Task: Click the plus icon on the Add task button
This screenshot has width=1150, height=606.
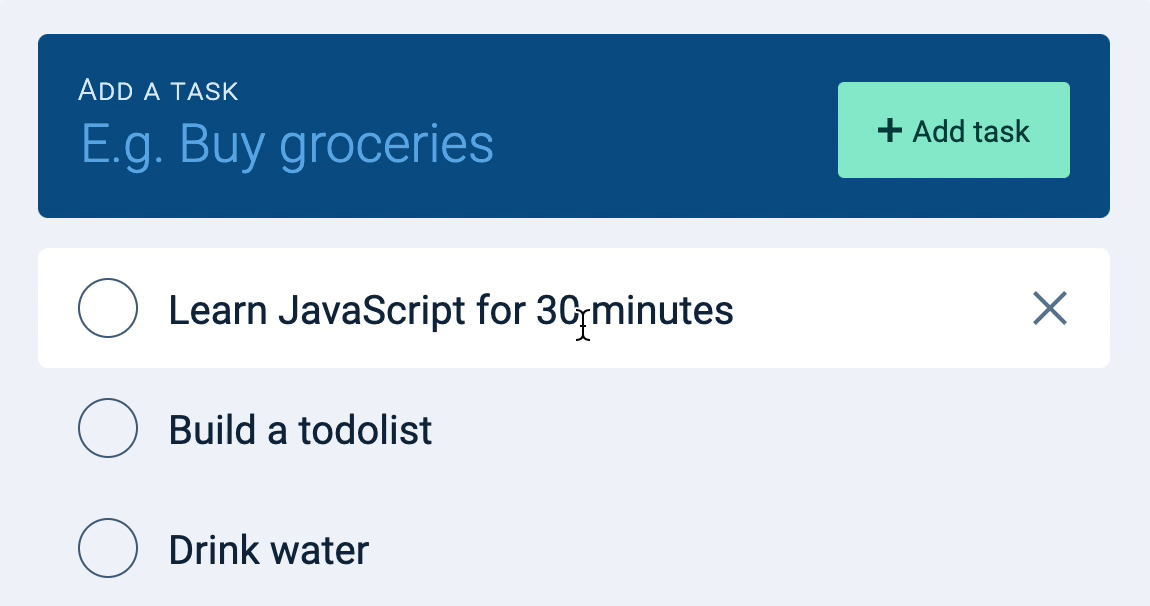Action: tap(890, 130)
